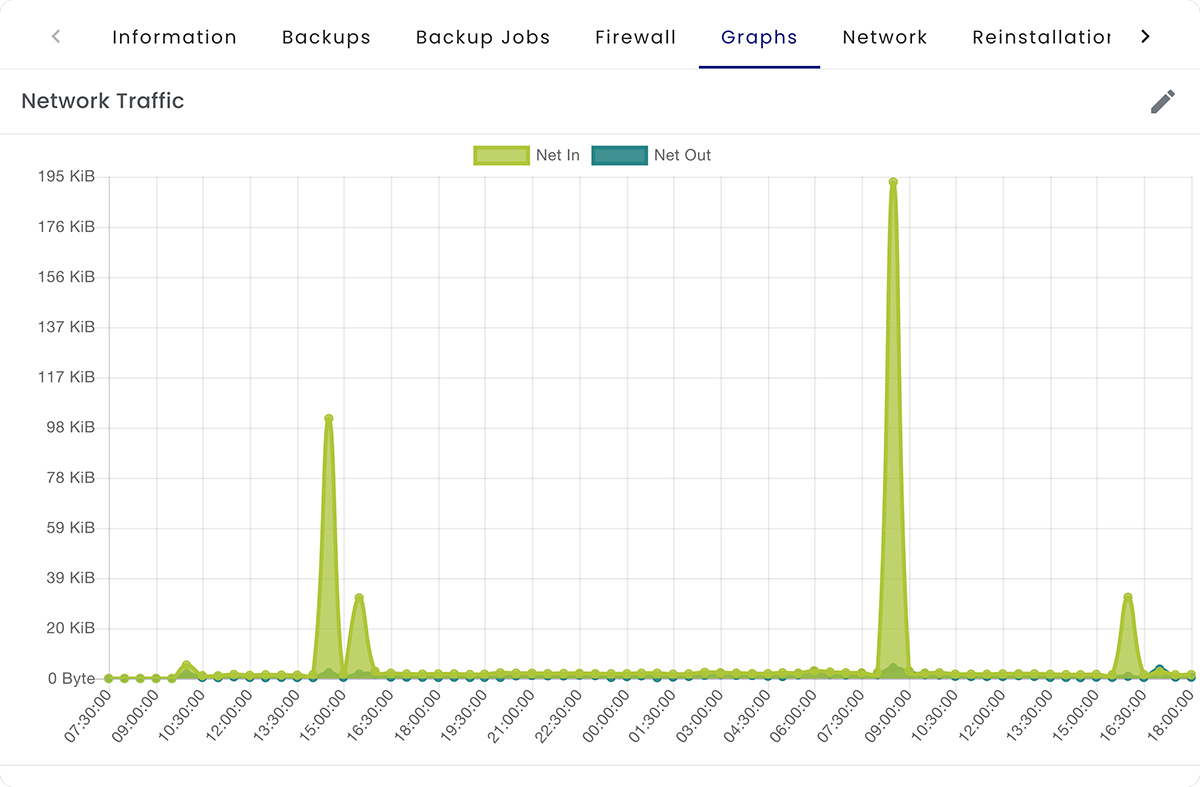Click the smaller peak right after the 98 KiB spike

click(x=359, y=598)
